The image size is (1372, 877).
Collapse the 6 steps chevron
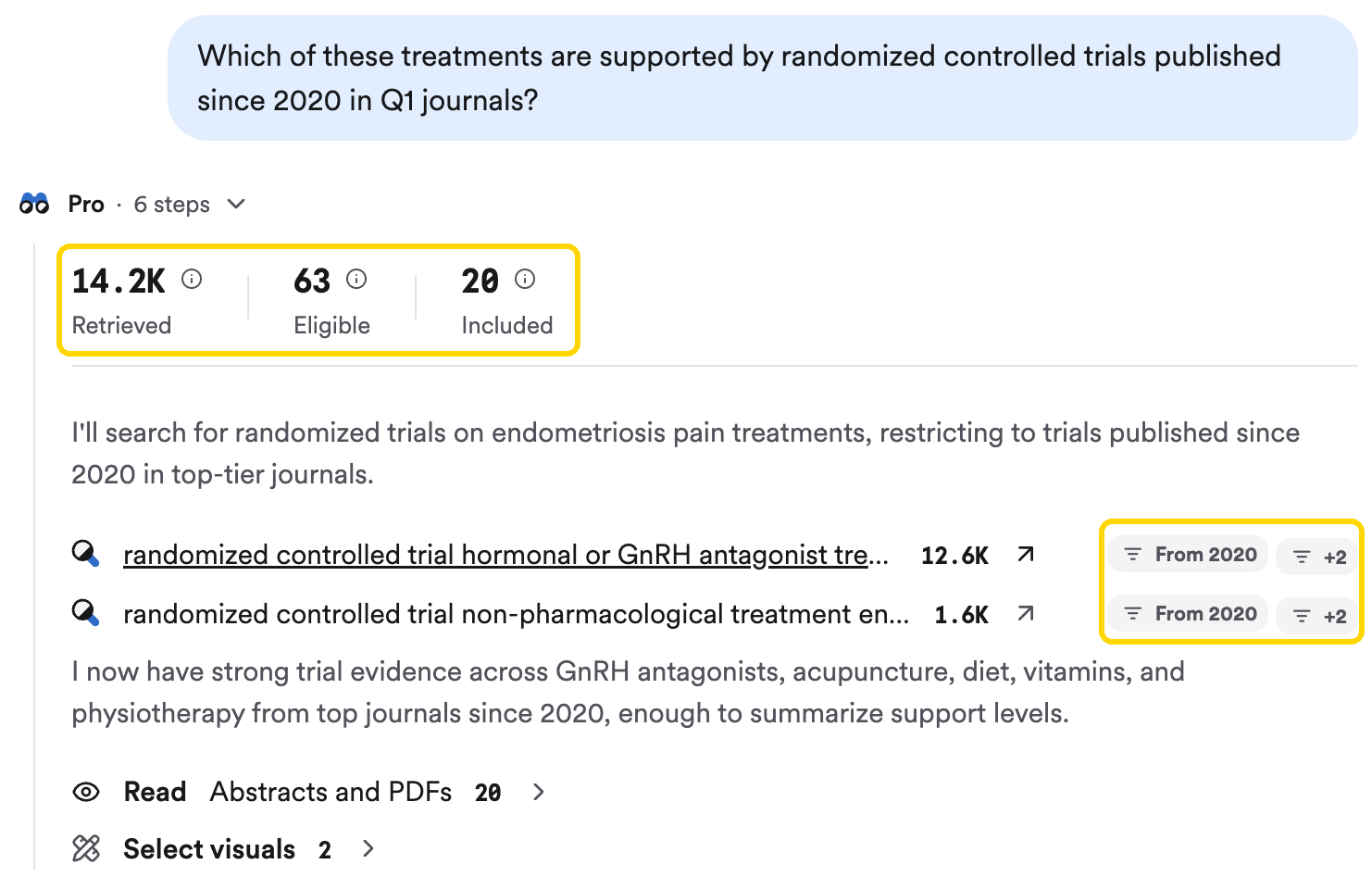[236, 204]
